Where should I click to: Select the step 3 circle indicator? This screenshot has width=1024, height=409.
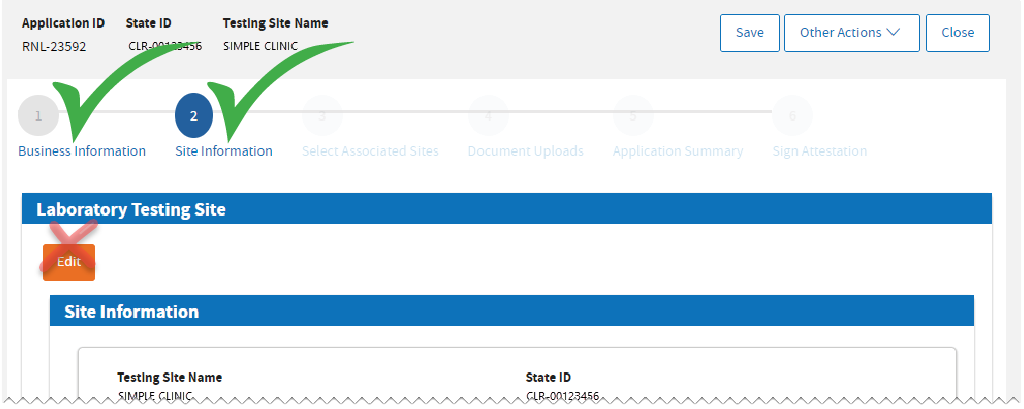tap(322, 116)
